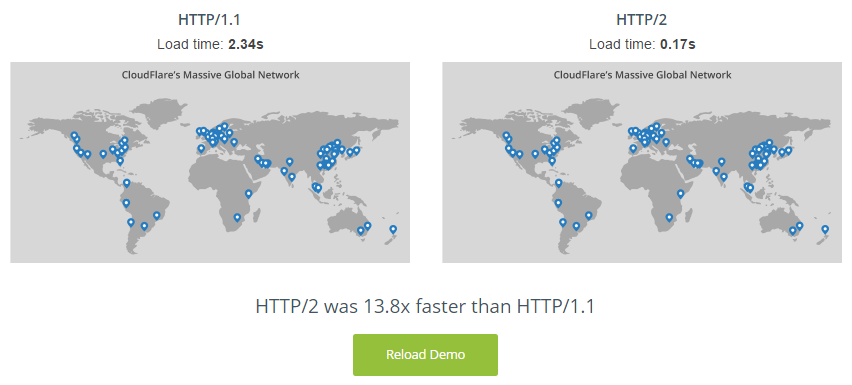Select the HTTP/1.1 heading
The width and height of the screenshot is (852, 385).
[209, 21]
